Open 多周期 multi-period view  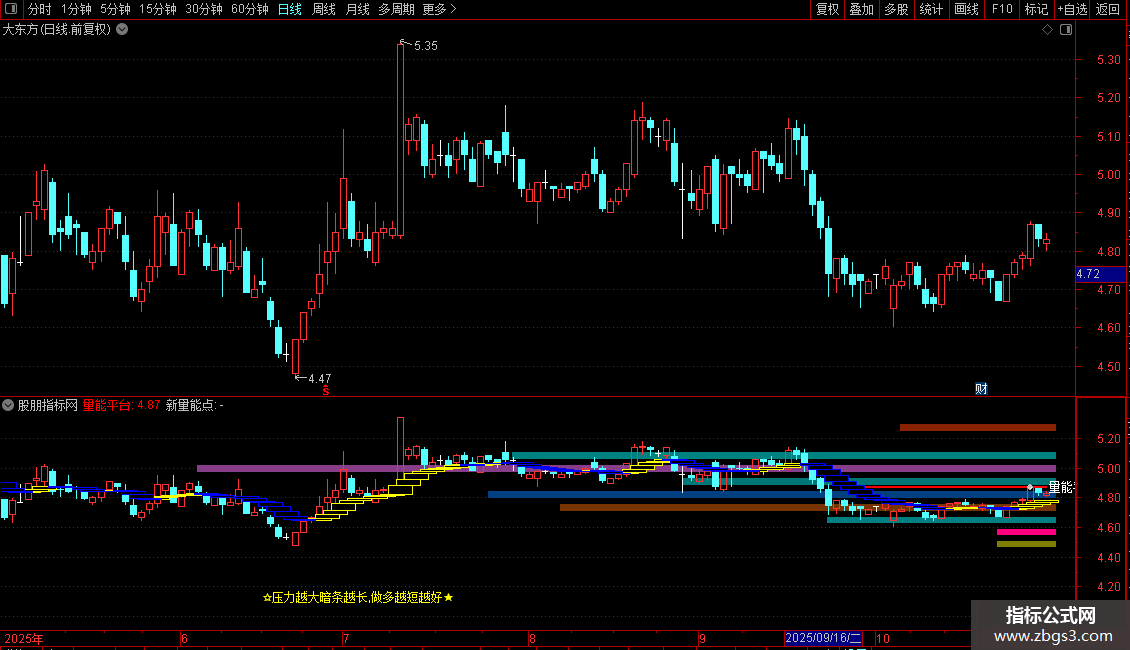[x=396, y=9]
